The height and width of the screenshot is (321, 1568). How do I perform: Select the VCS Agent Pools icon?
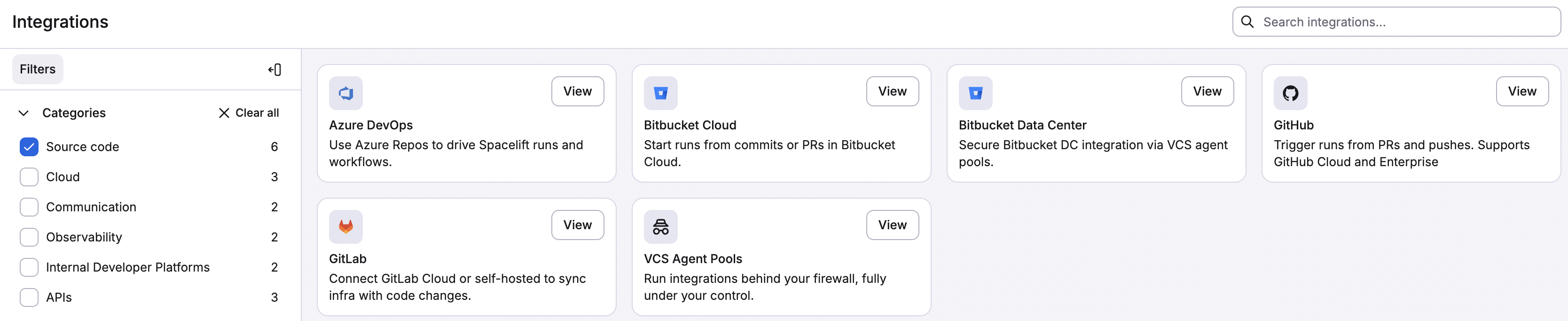pyautogui.click(x=661, y=226)
